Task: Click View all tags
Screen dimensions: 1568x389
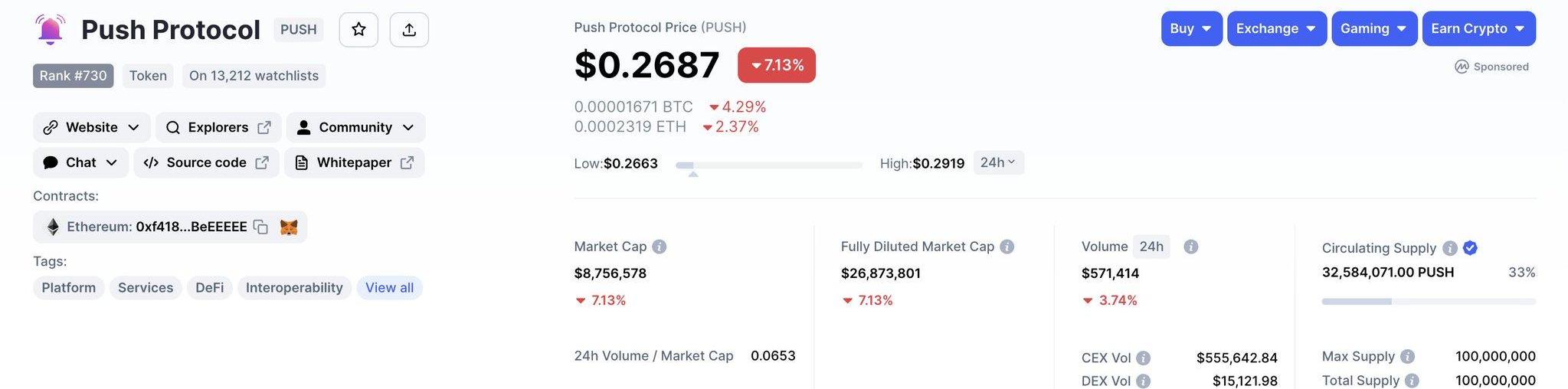Action: (x=389, y=288)
